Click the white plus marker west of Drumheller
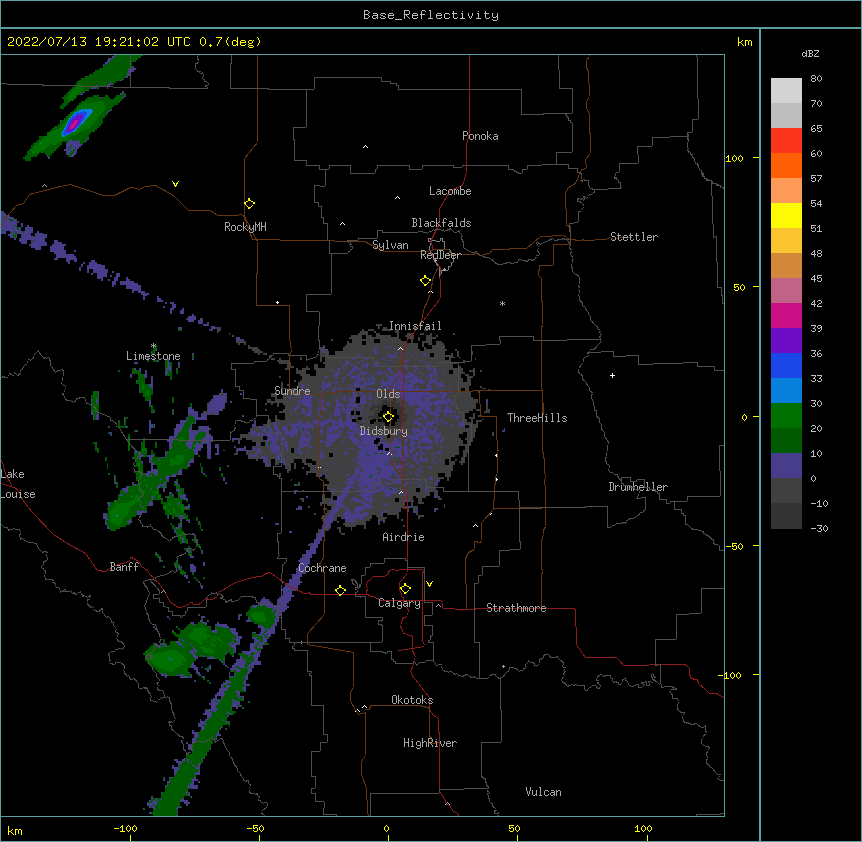 (x=612, y=375)
